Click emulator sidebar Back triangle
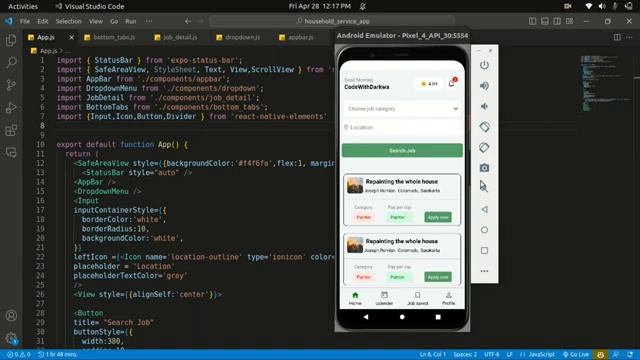Viewport: 640px width, 360px height. point(484,209)
